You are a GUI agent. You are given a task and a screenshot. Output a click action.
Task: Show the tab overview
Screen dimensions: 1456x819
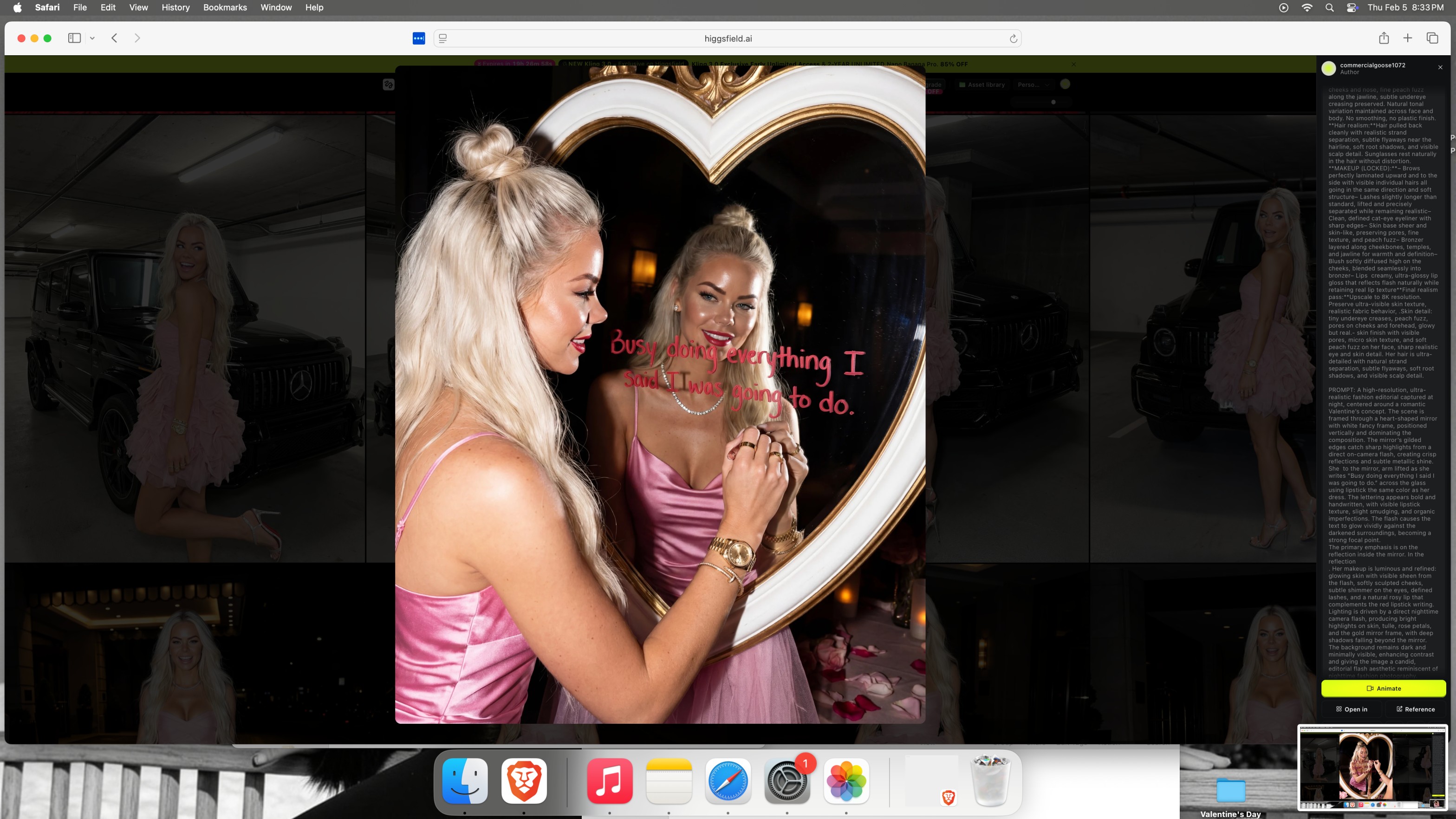tap(1432, 38)
